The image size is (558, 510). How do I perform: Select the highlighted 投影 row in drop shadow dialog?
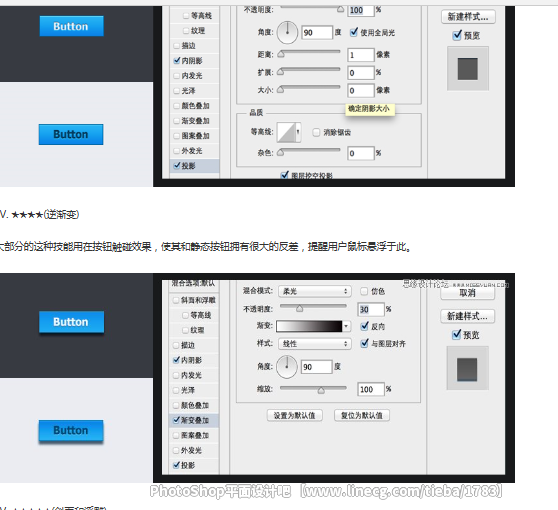tap(195, 166)
